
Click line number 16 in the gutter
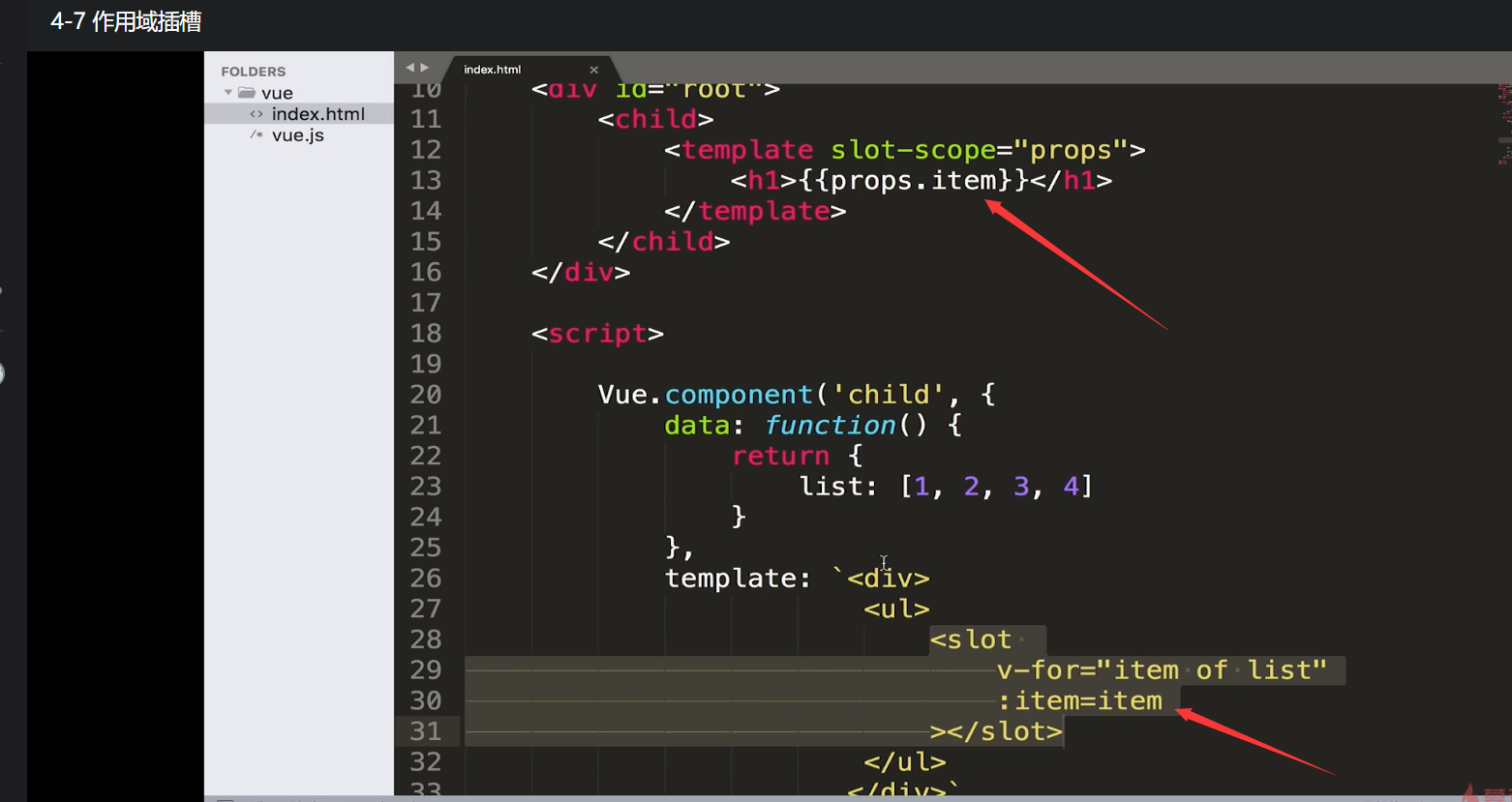click(426, 272)
